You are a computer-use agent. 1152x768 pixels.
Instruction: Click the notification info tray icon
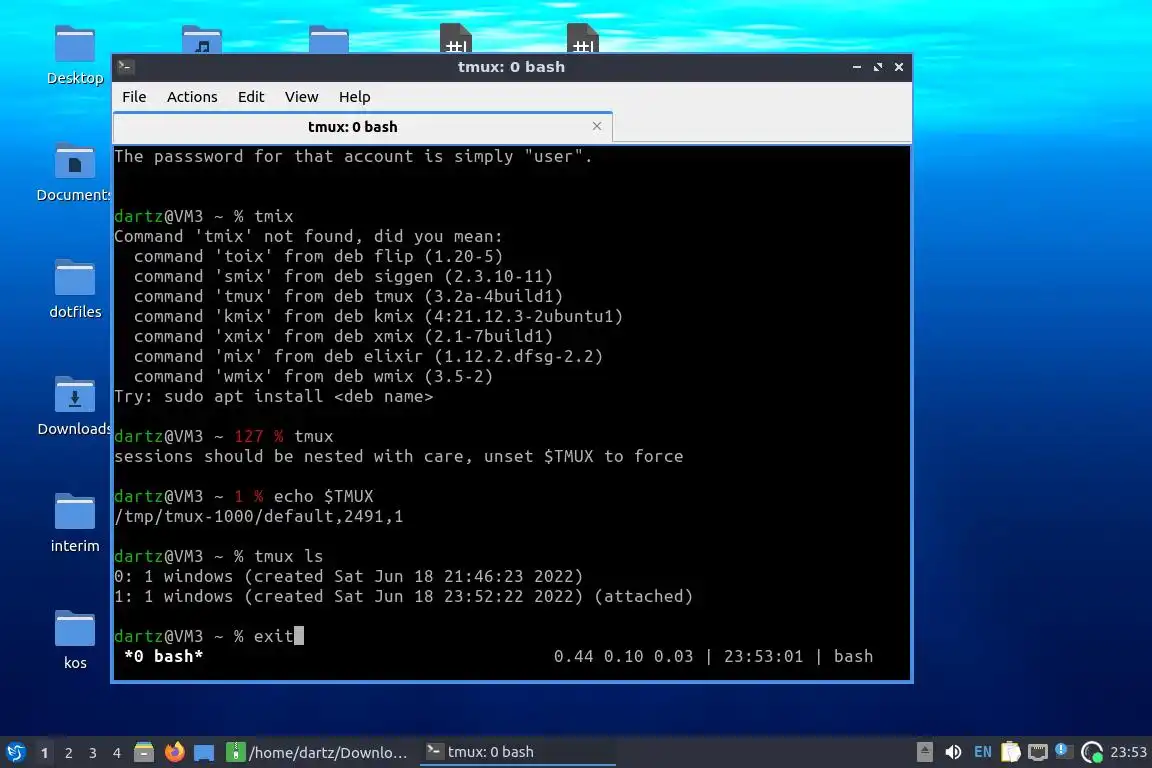click(1063, 751)
